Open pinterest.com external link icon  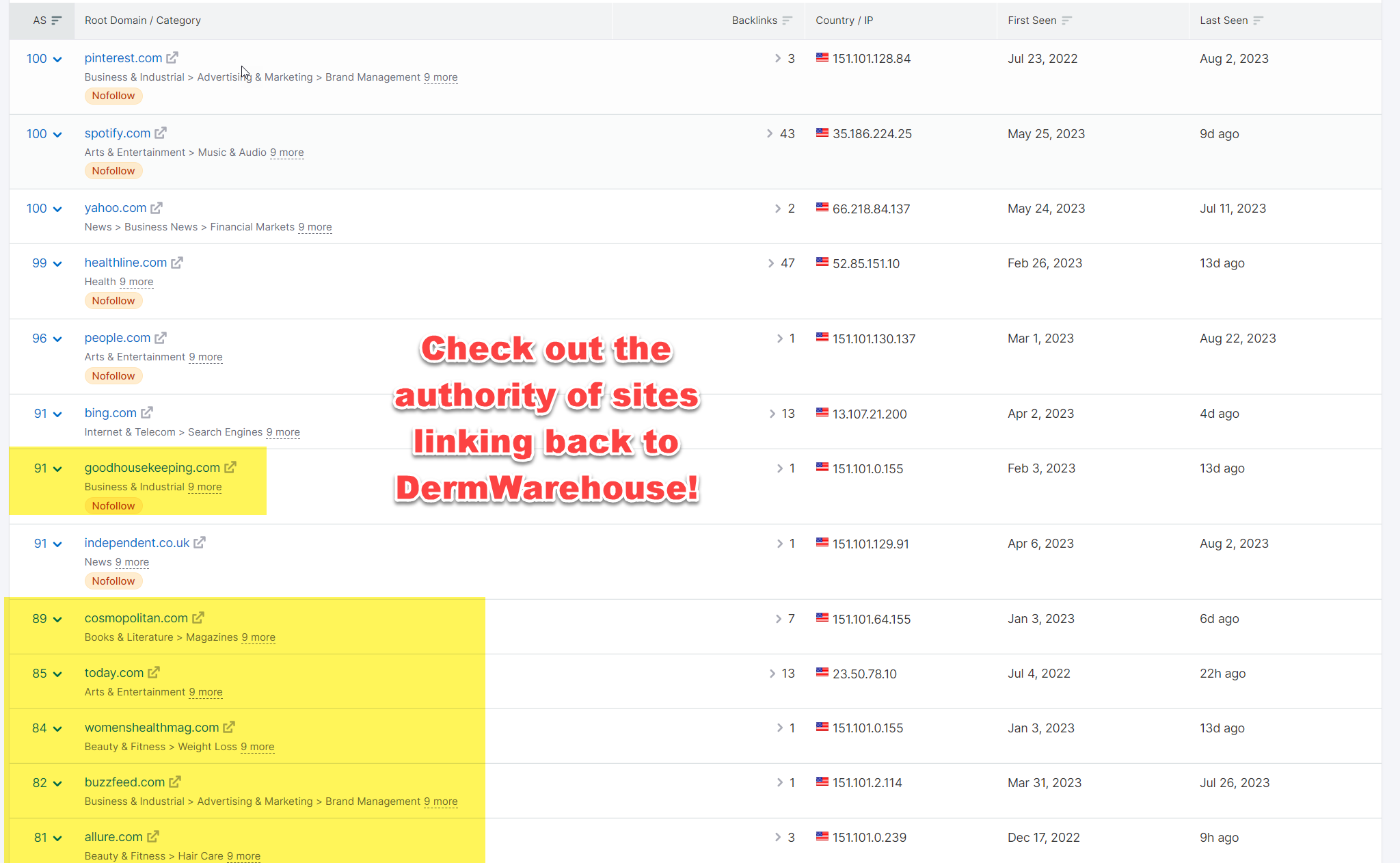click(x=172, y=58)
